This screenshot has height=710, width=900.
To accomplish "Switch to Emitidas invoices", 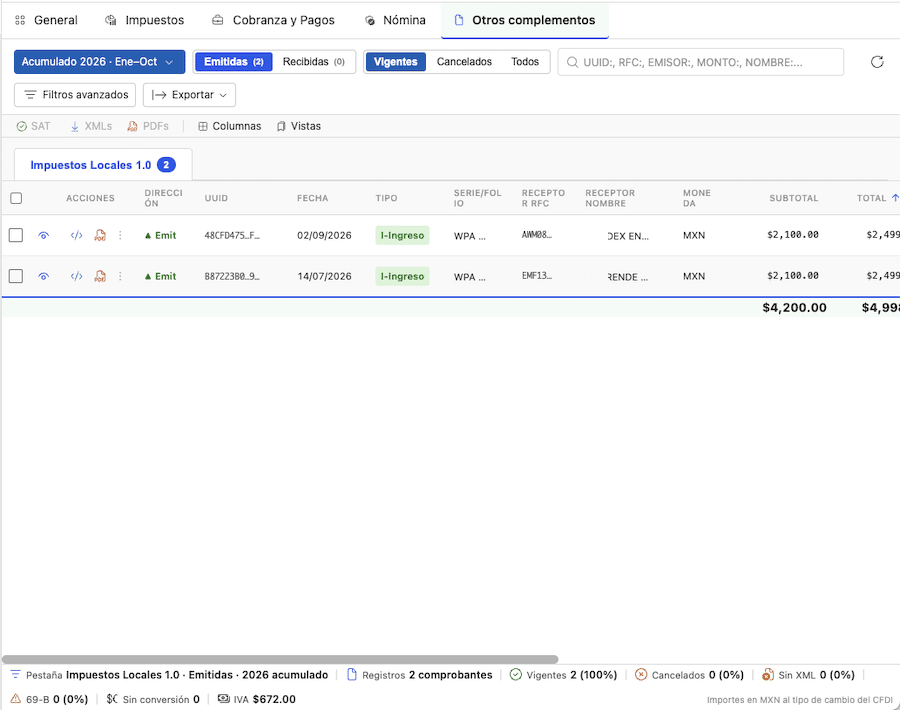I will point(234,62).
